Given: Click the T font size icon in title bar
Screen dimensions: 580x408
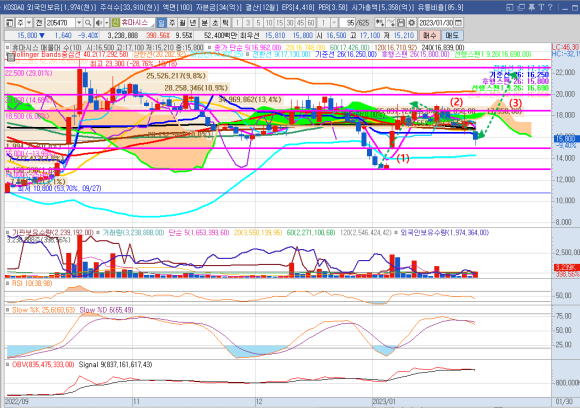Looking at the screenshot, I should pos(541,7).
